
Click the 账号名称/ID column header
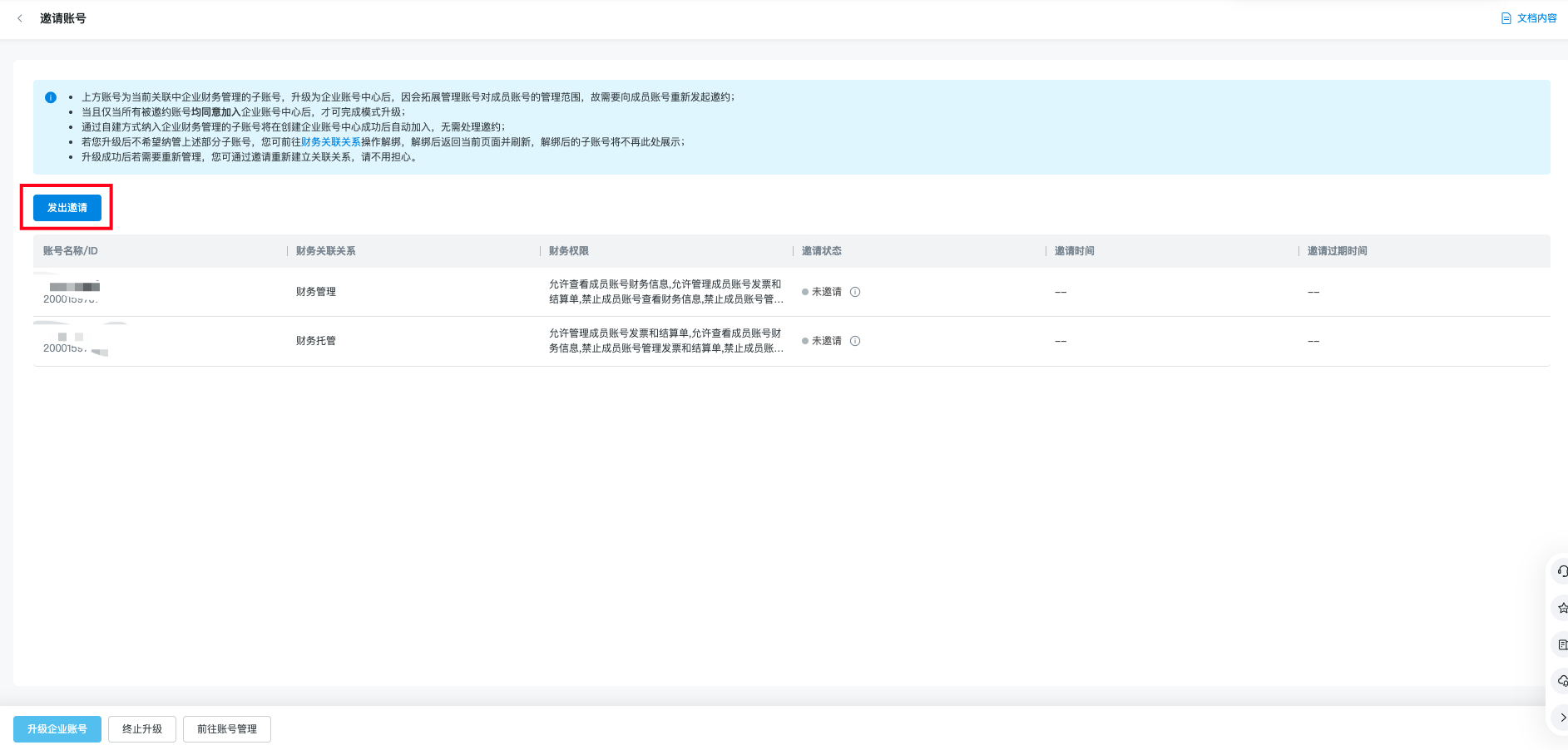click(71, 251)
